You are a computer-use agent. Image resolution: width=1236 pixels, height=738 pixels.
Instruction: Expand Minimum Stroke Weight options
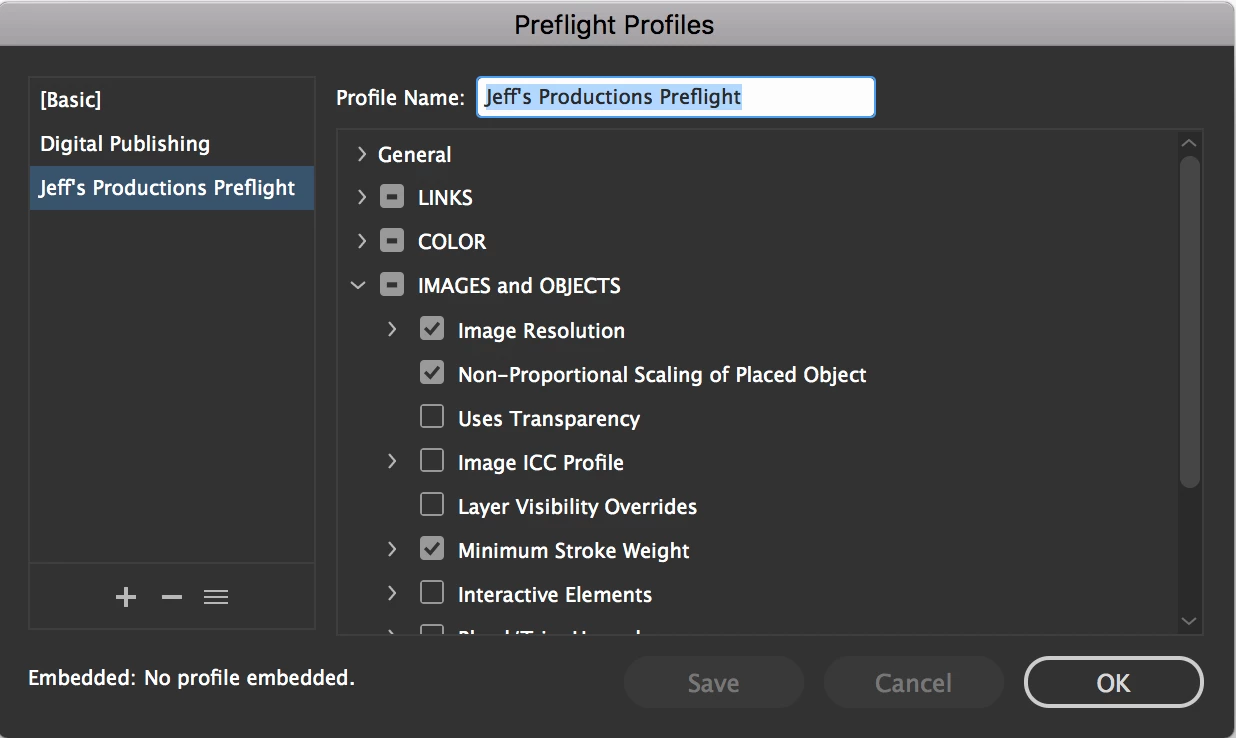click(392, 549)
